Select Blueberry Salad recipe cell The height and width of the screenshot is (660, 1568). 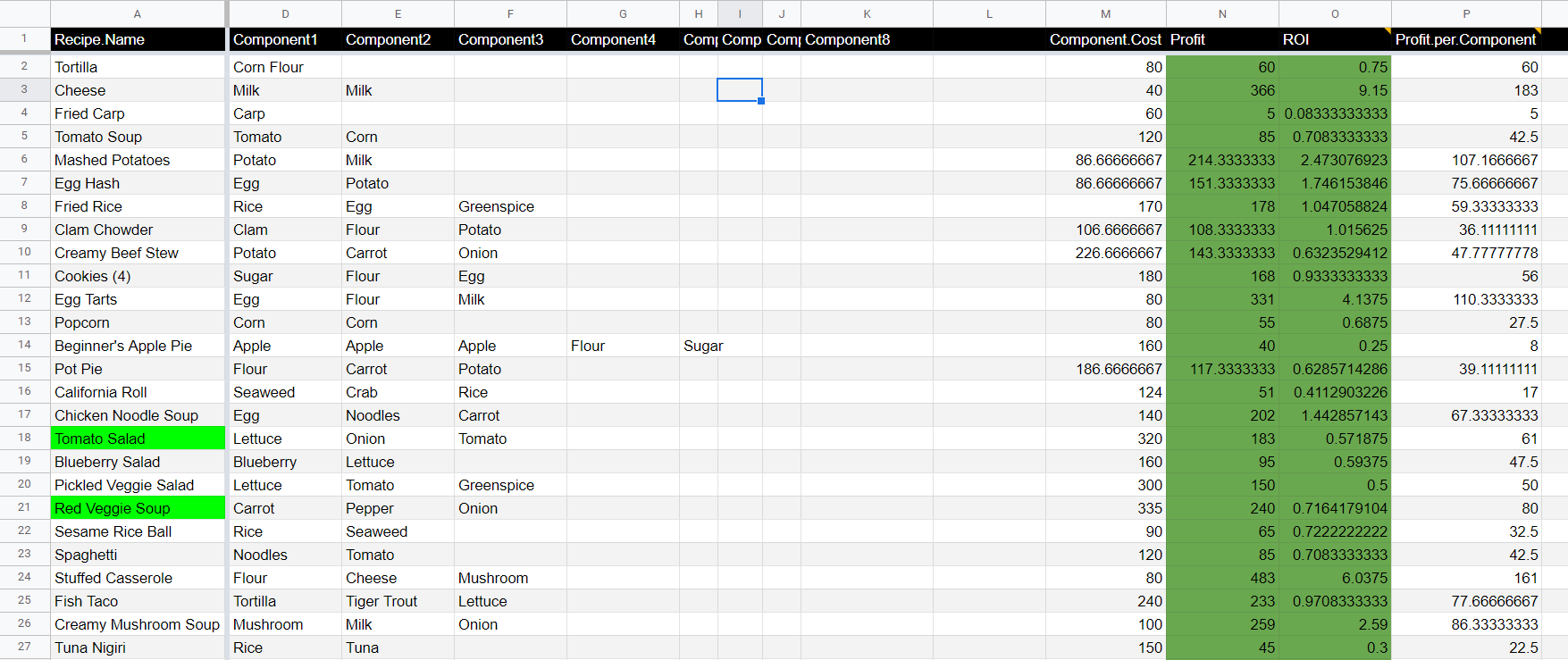138,462
